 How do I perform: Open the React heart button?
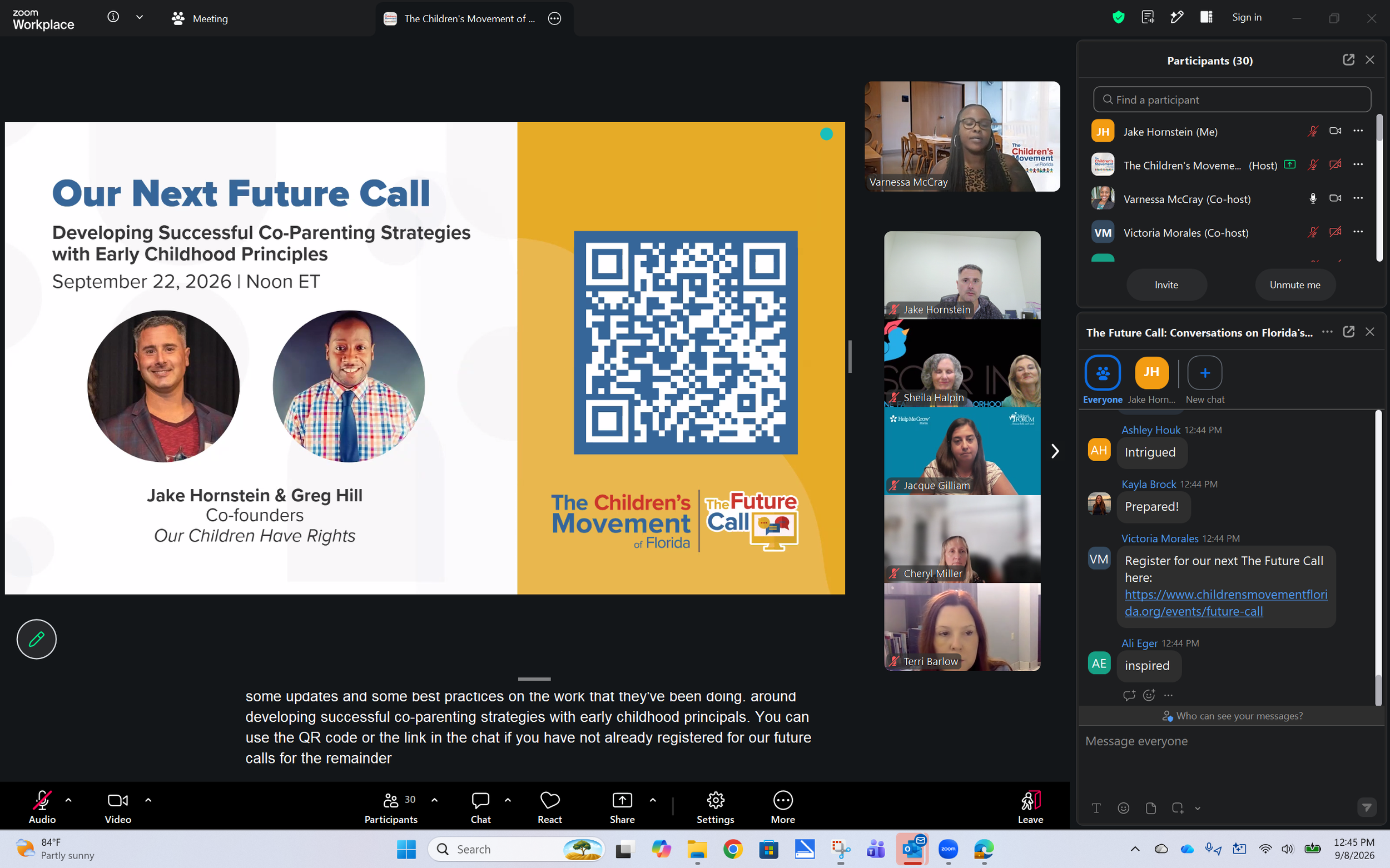point(550,806)
